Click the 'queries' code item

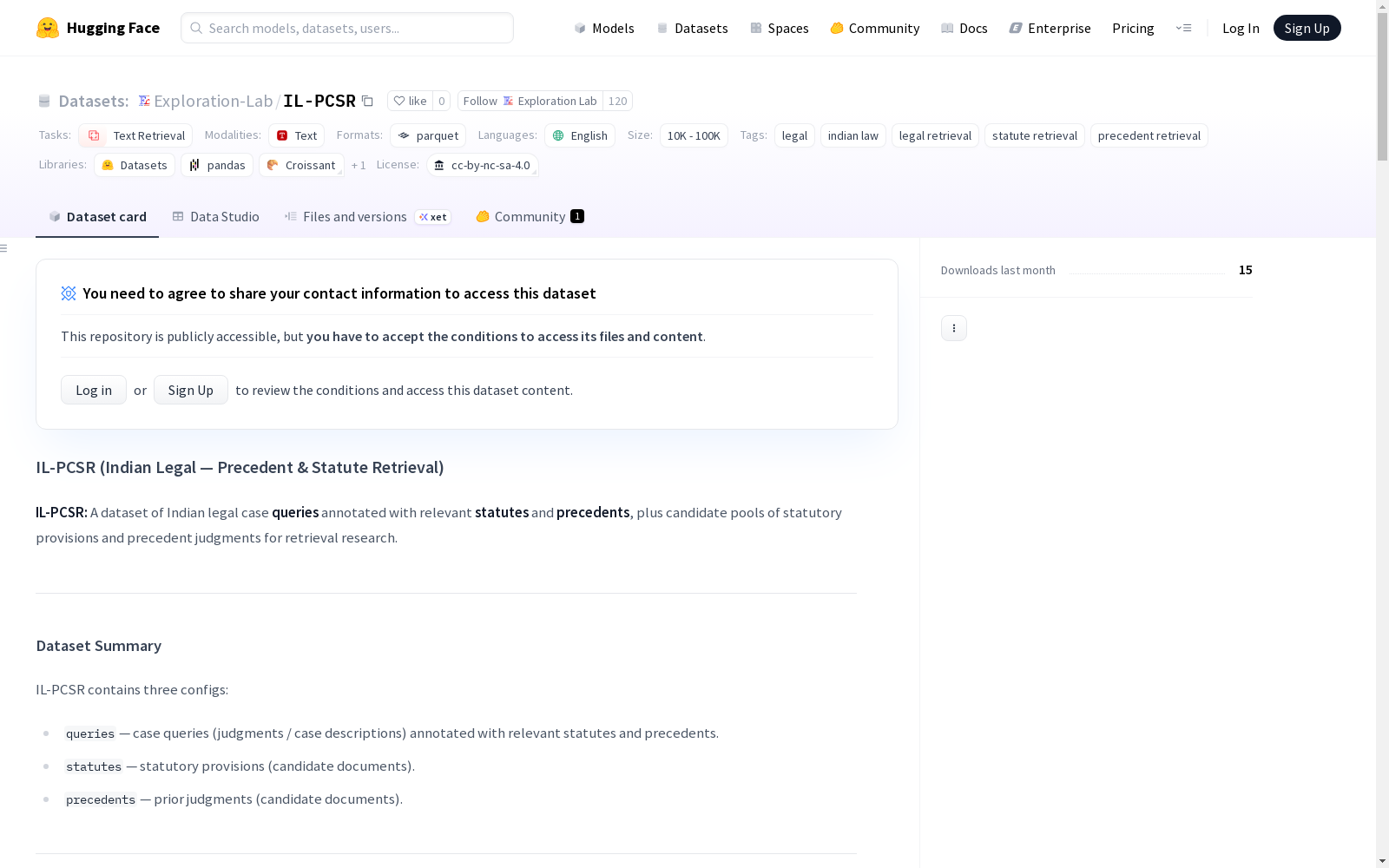click(x=90, y=733)
